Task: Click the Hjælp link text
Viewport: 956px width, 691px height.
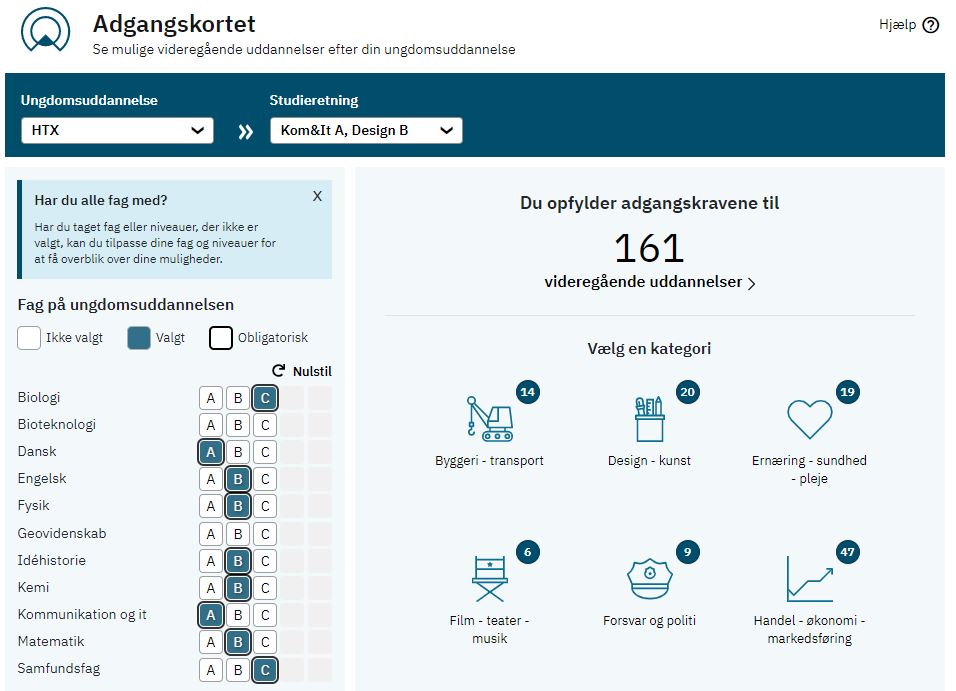Action: [x=897, y=25]
